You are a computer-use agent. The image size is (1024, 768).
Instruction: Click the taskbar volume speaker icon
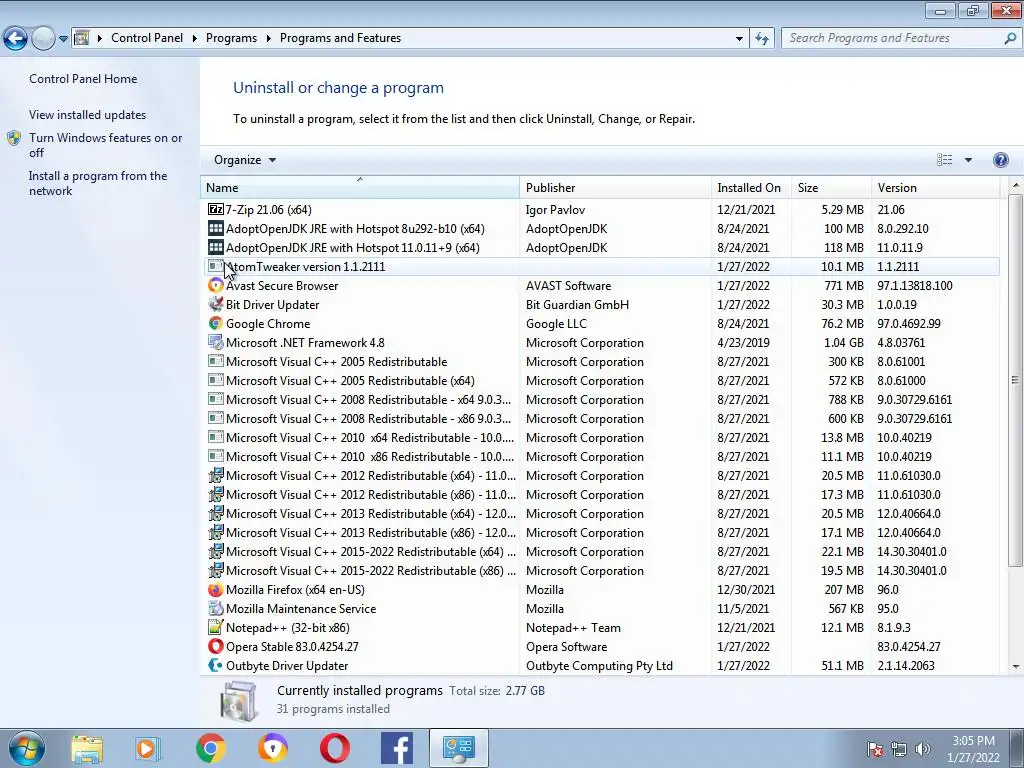click(x=923, y=749)
